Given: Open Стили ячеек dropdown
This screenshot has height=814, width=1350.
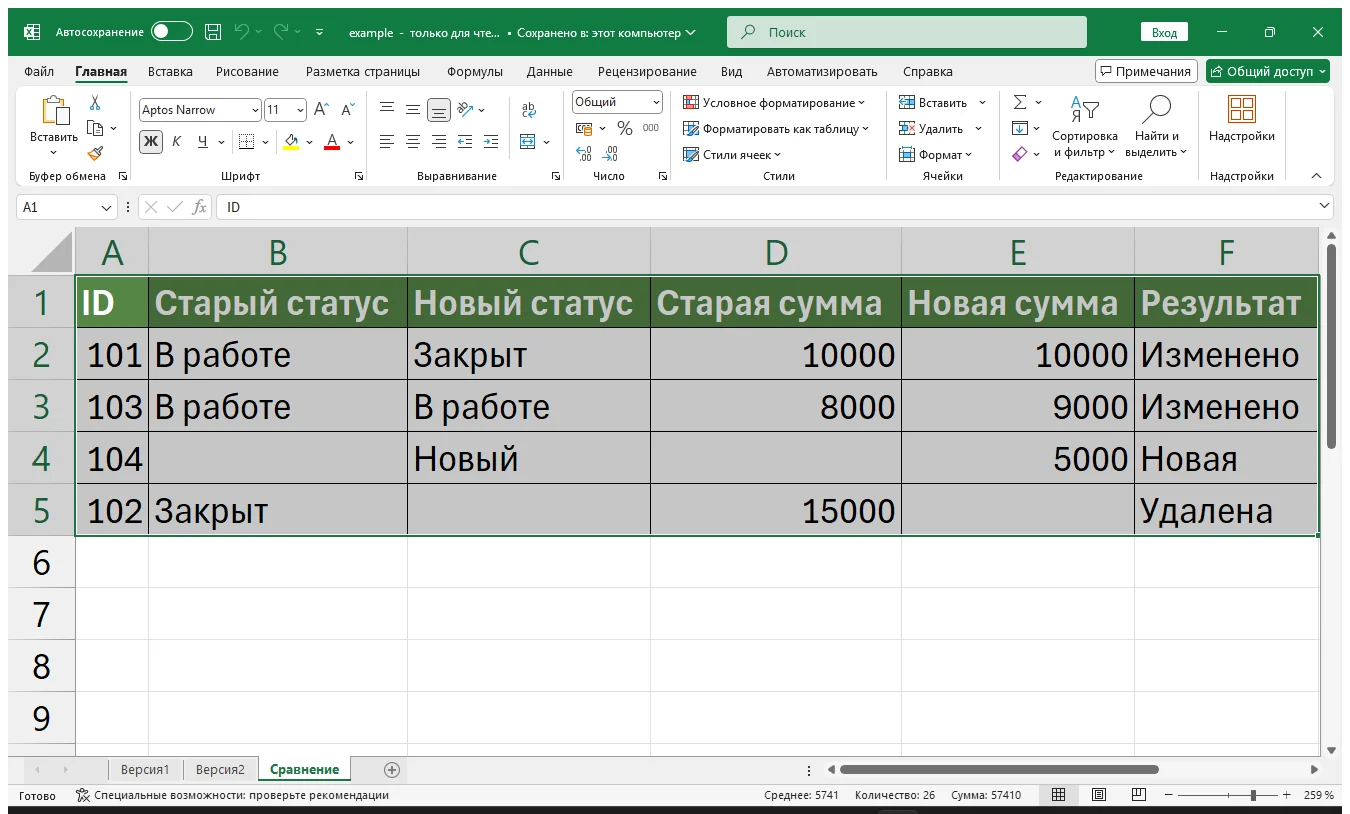Looking at the screenshot, I should point(732,154).
